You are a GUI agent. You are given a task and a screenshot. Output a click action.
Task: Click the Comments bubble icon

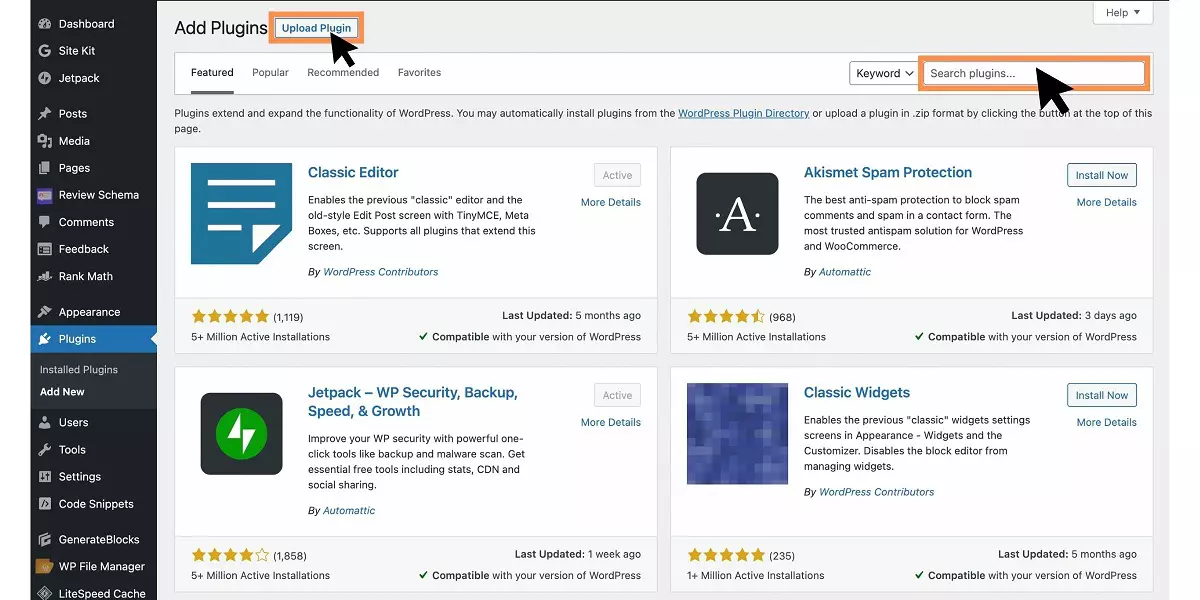pyautogui.click(x=44, y=222)
